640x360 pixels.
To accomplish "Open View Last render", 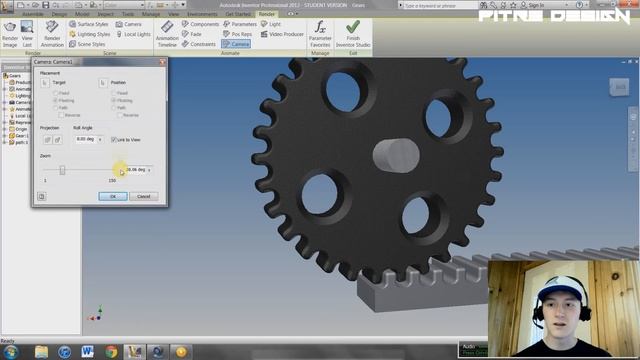I will (27, 34).
